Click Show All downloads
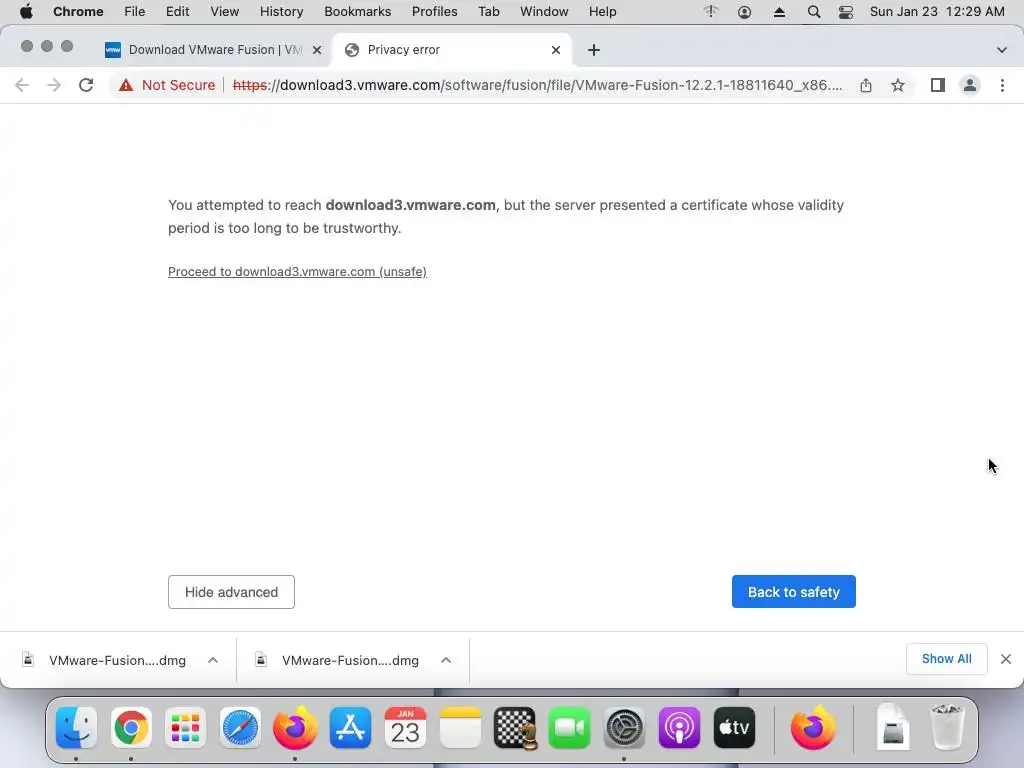This screenshot has width=1024, height=768. pos(946,659)
